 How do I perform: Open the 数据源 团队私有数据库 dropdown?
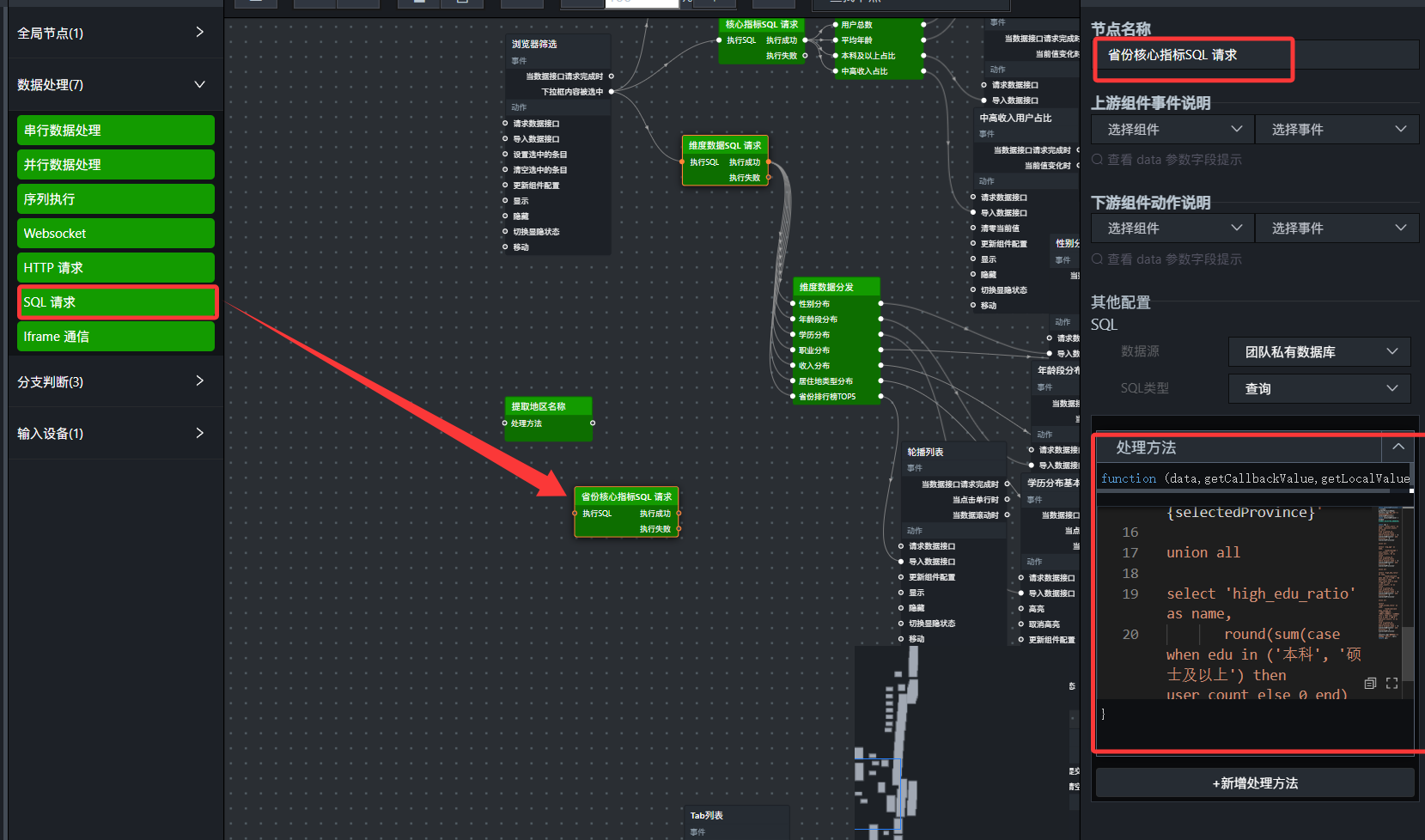coord(1319,352)
